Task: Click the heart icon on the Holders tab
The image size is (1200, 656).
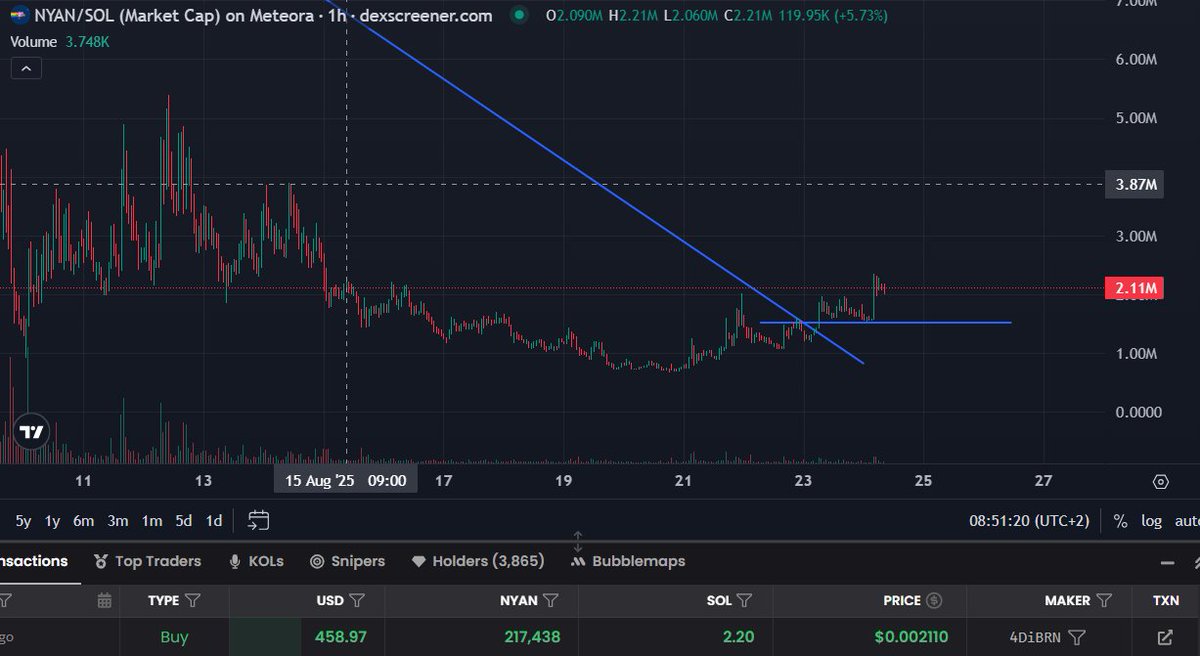Action: click(419, 561)
